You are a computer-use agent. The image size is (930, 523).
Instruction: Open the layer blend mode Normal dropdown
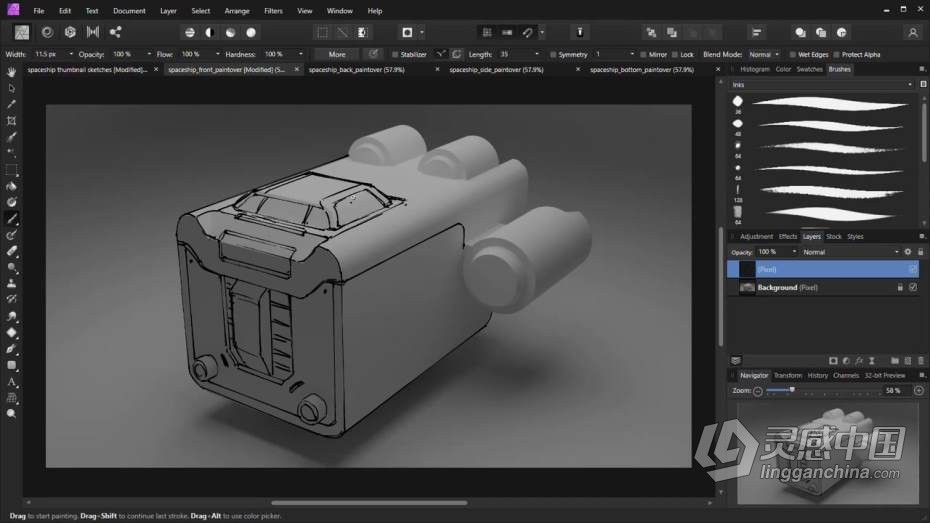tap(850, 252)
